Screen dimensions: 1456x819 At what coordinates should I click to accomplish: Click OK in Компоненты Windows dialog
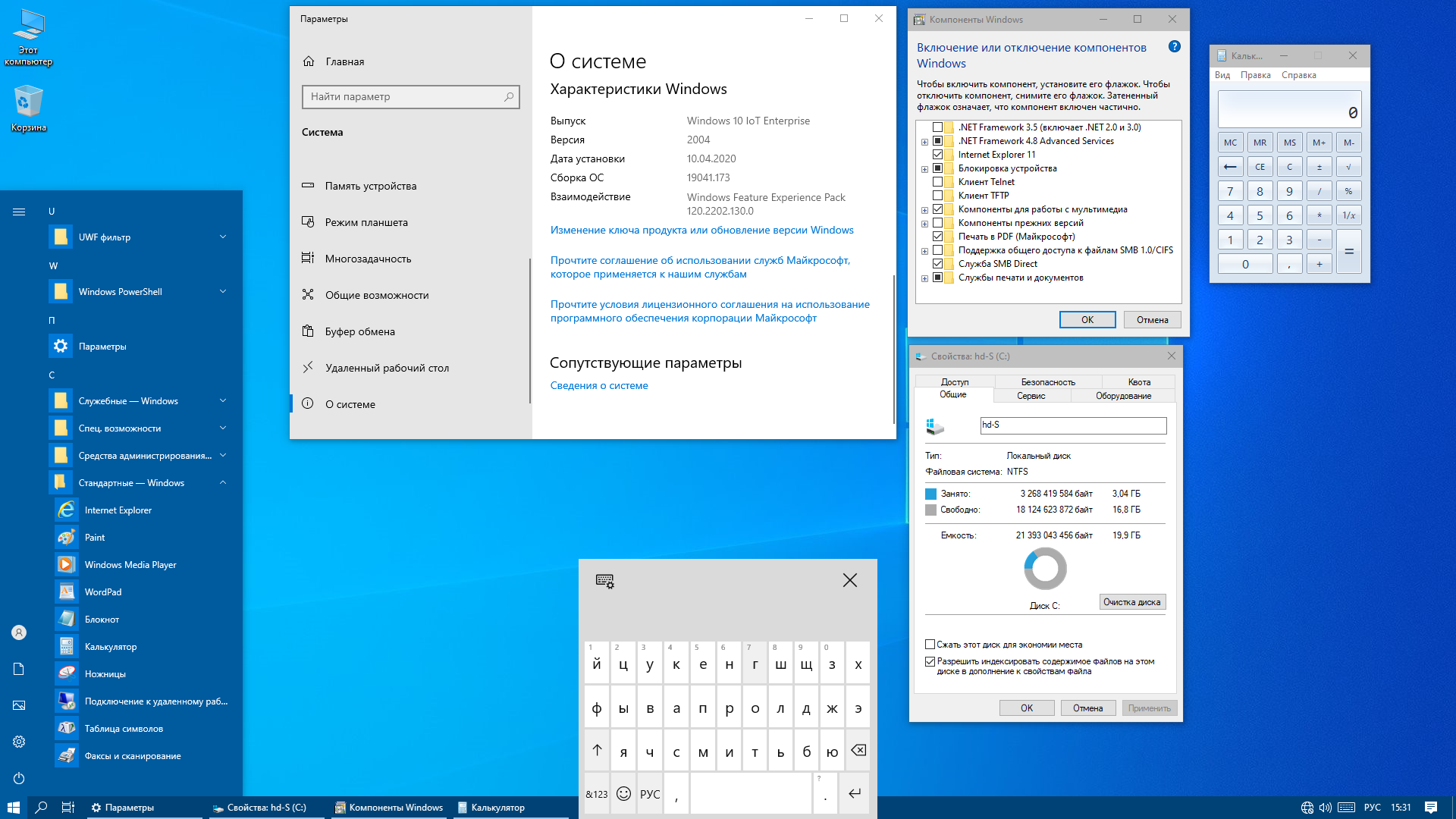pos(1087,320)
